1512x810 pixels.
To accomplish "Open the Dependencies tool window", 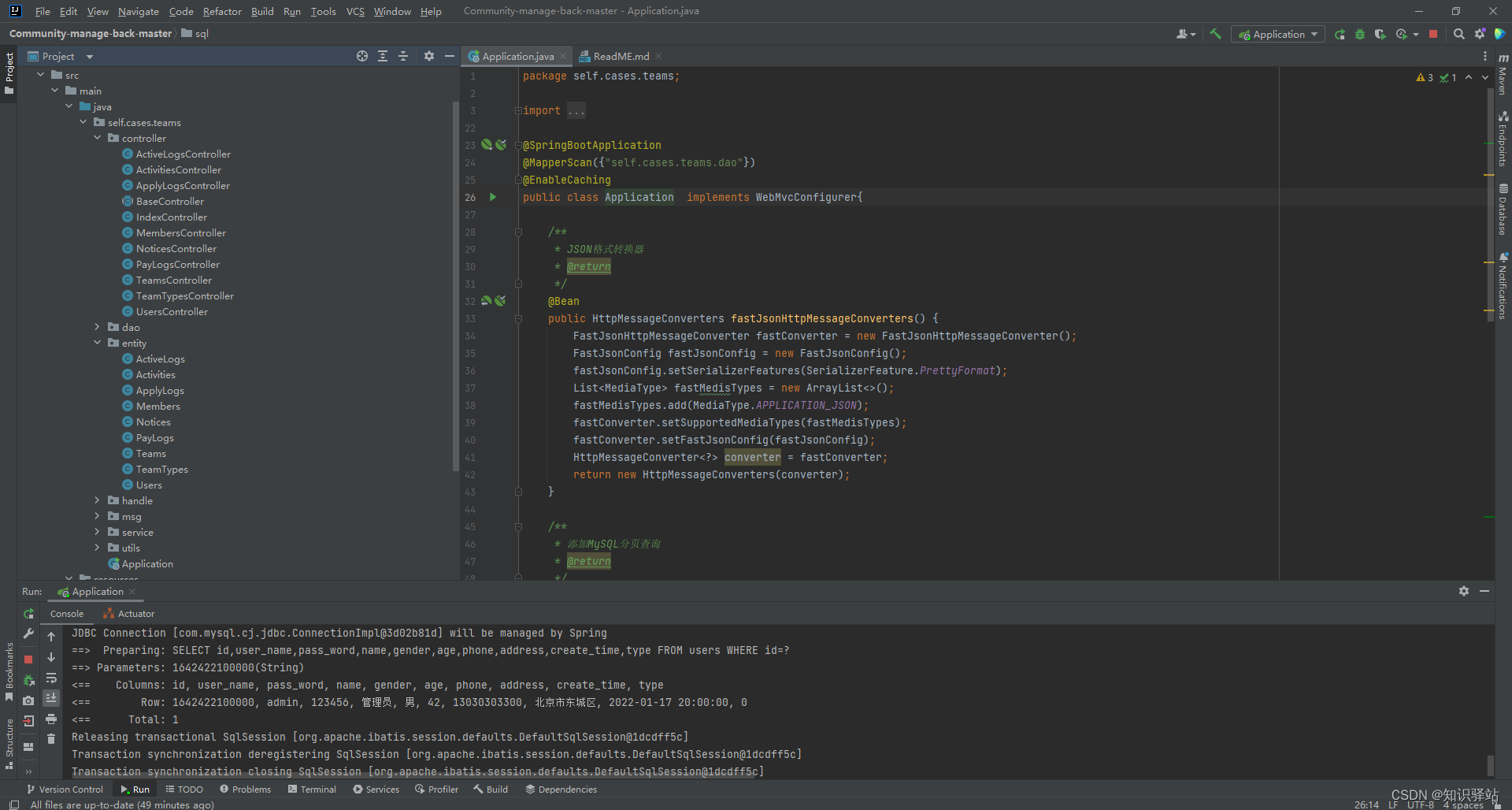I will coord(561,789).
